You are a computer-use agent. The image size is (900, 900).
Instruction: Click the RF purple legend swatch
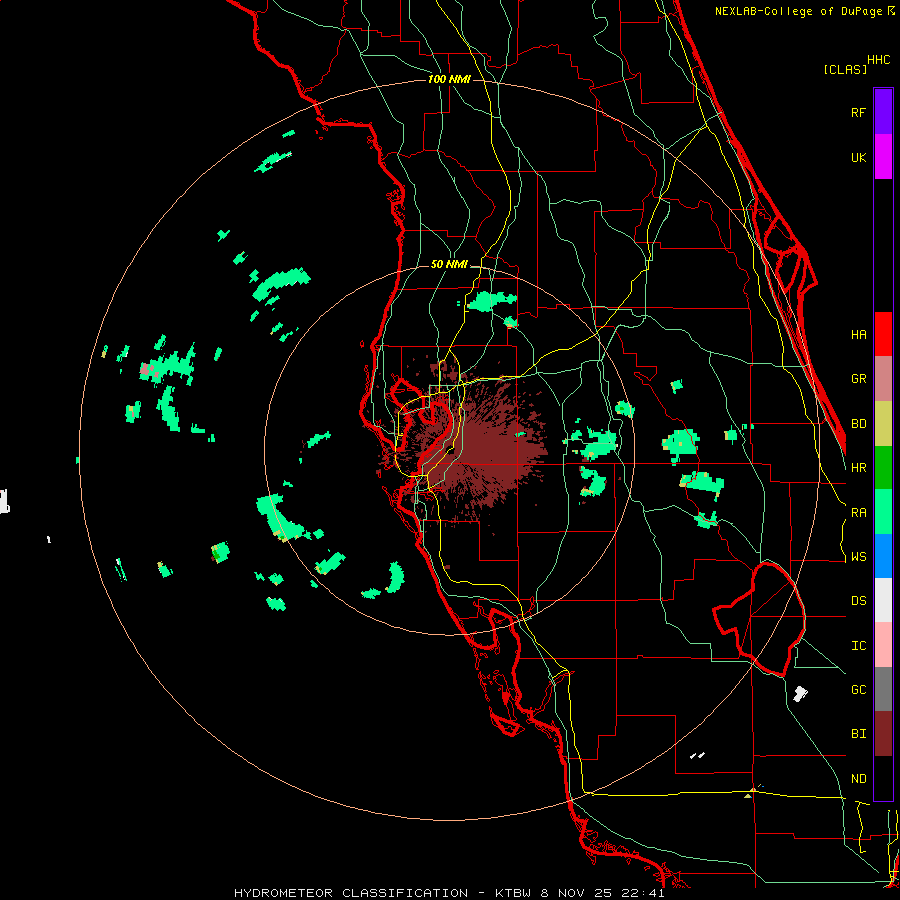point(883,112)
